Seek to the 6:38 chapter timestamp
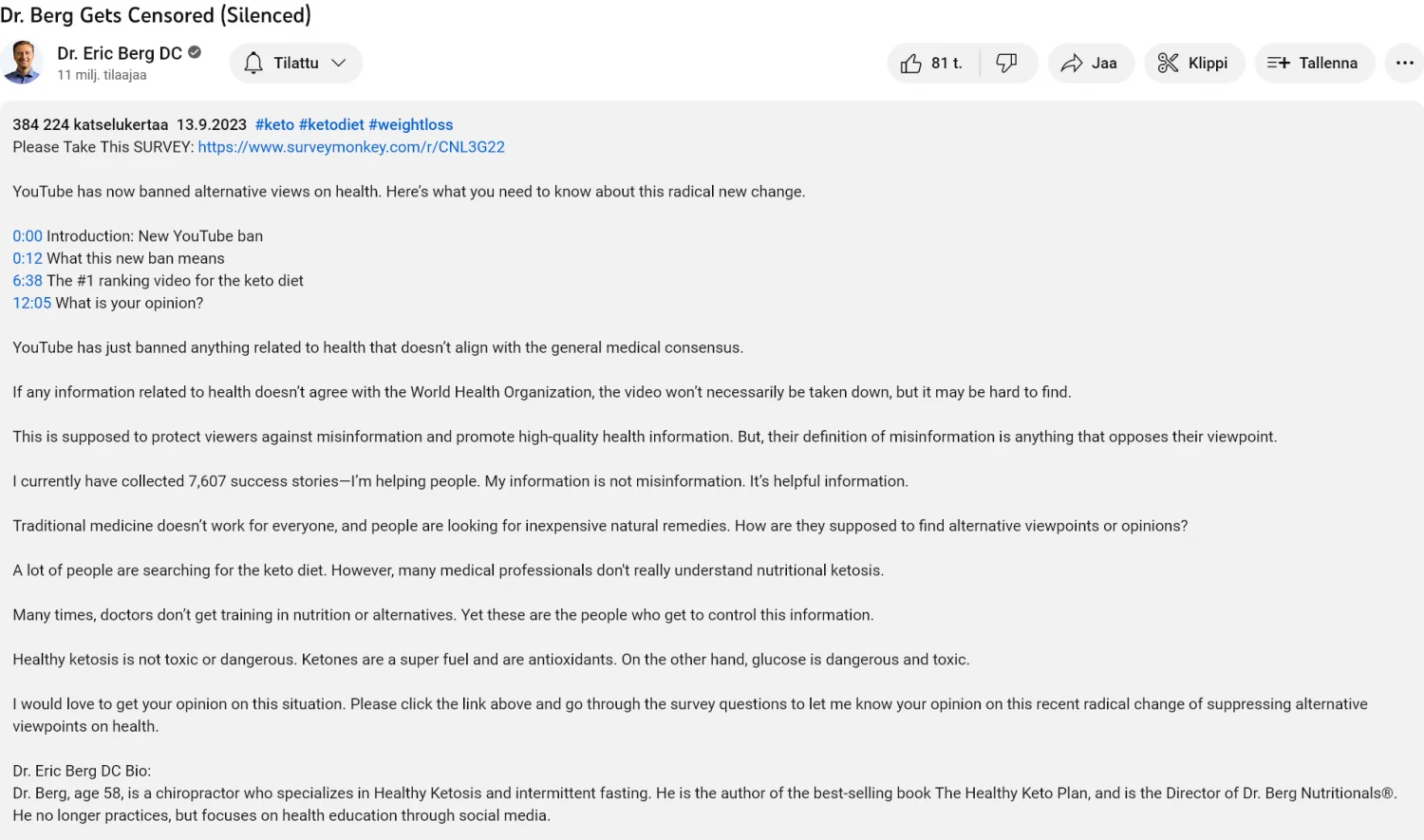Screen dimensions: 1424x840 (28, 281)
